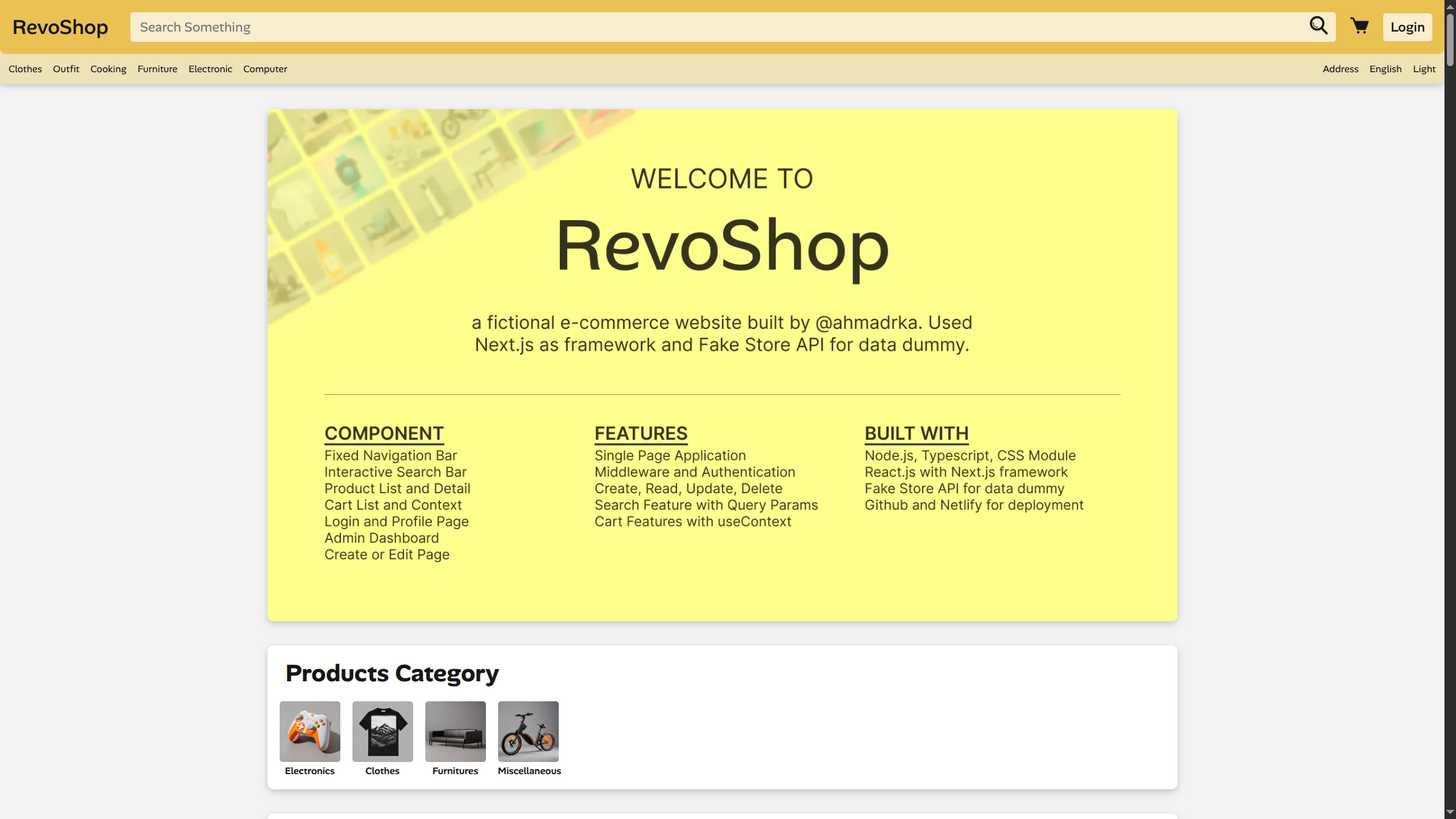Click the Electronics category label
The width and height of the screenshot is (1456, 819).
click(309, 771)
